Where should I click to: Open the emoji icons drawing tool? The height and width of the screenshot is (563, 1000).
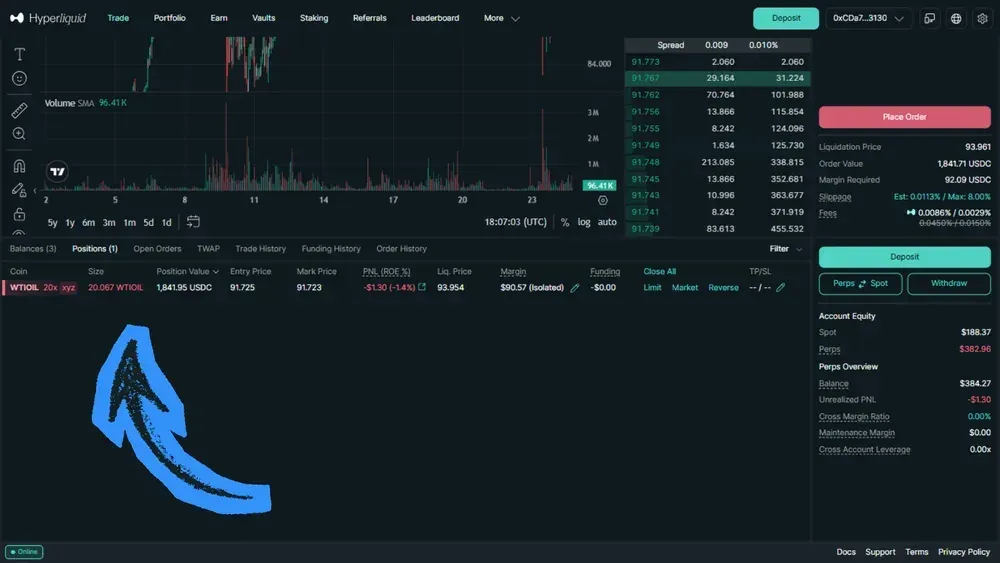19,78
